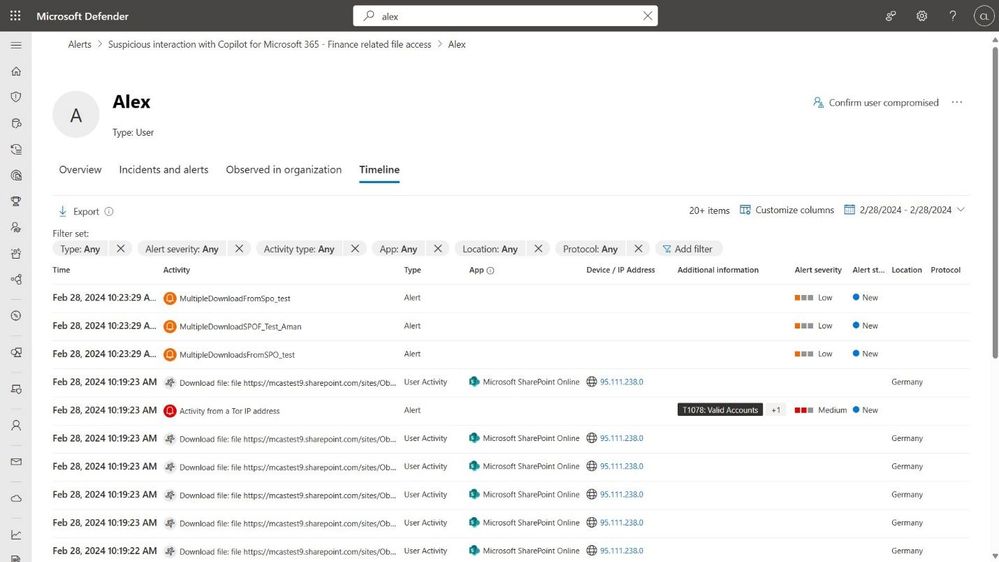Viewport: 999px width, 562px height.
Task: Remove the Location filter
Action: (538, 249)
